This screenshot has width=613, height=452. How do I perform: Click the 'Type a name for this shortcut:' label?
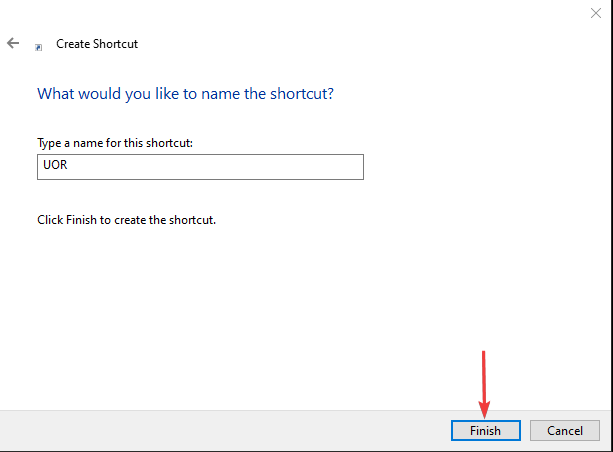pyautogui.click(x=115, y=143)
